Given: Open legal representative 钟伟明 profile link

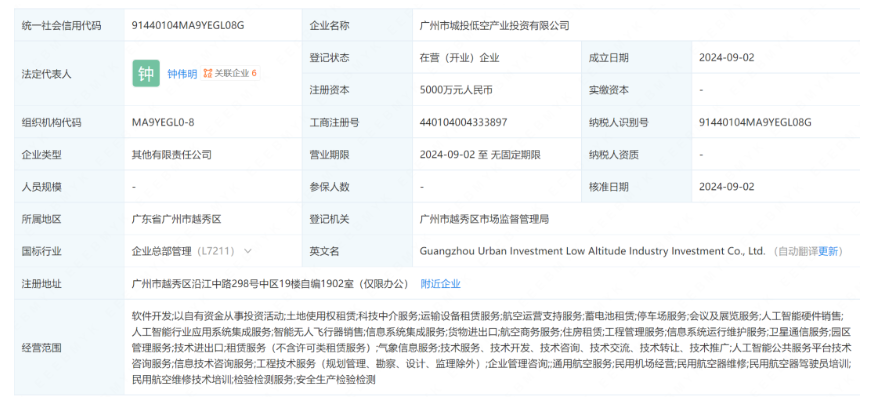Looking at the screenshot, I should tap(181, 73).
